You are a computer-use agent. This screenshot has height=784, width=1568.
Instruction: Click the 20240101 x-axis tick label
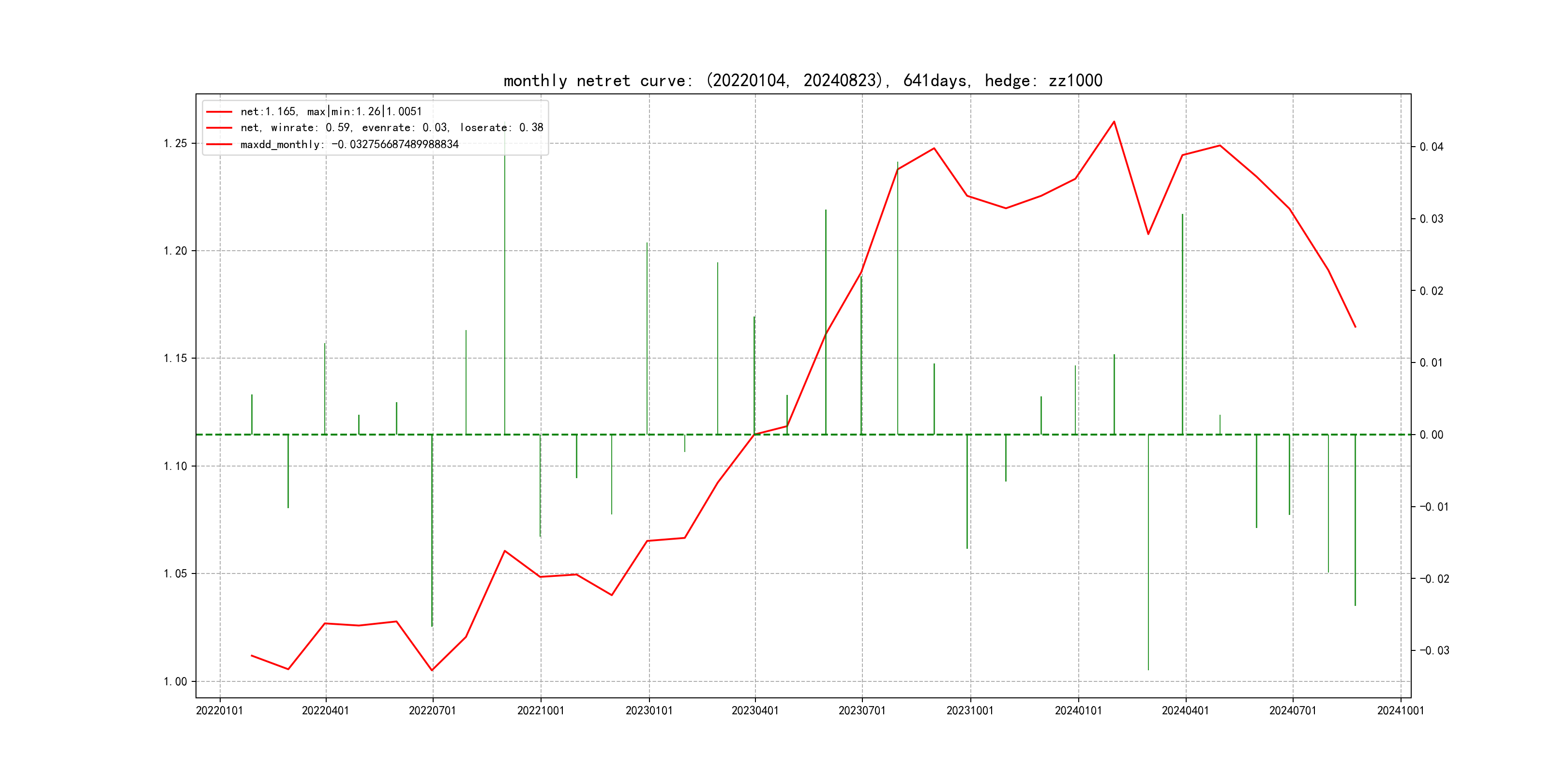pyautogui.click(x=1078, y=711)
